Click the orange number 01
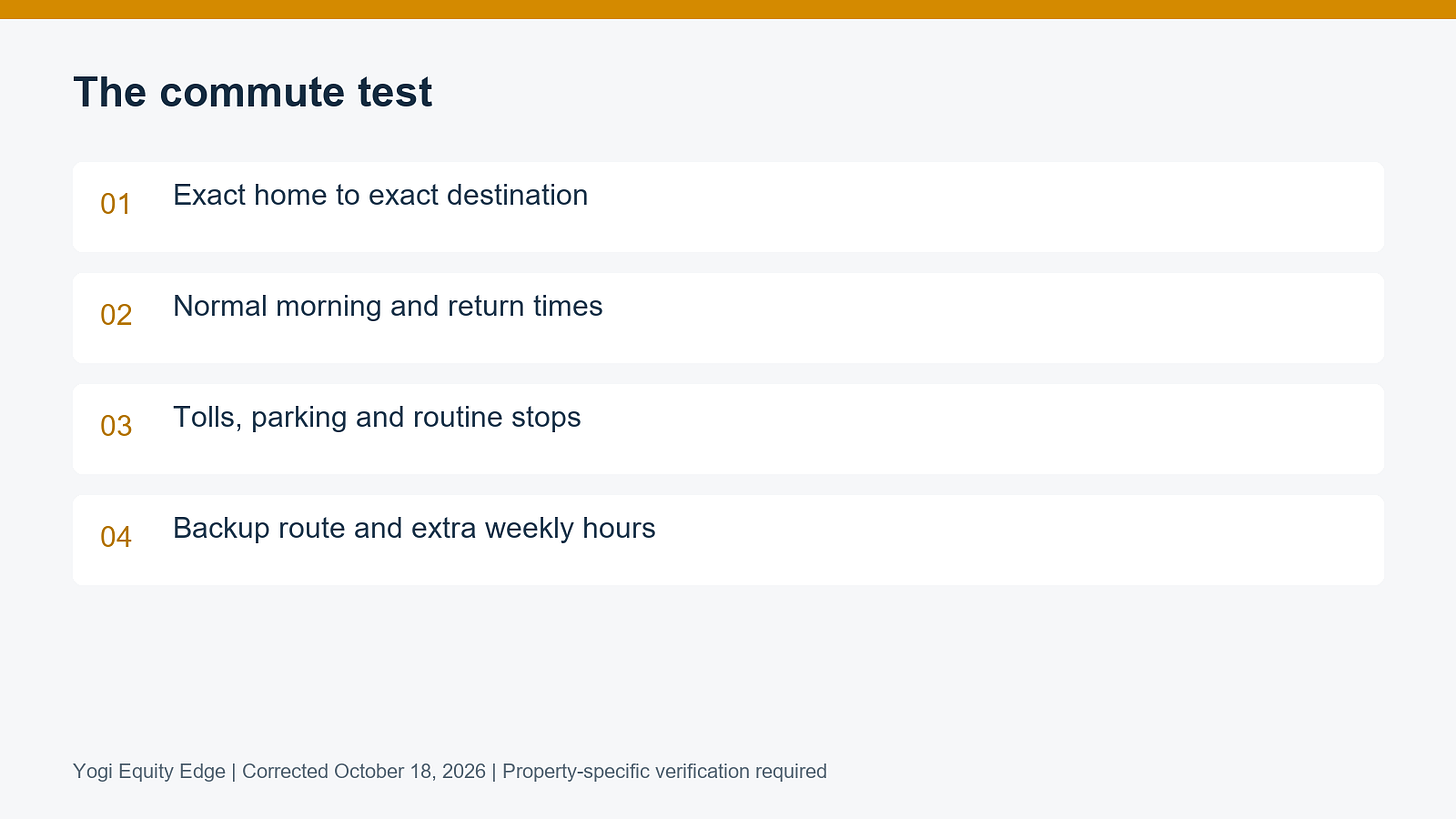 (x=116, y=204)
